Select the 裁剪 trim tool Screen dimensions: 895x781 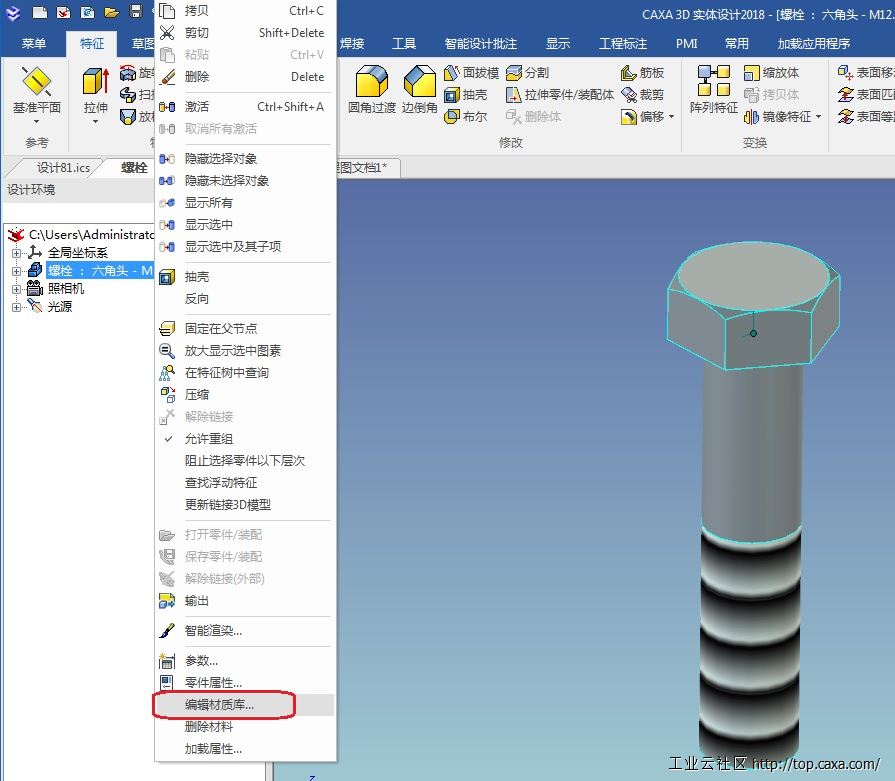629,95
